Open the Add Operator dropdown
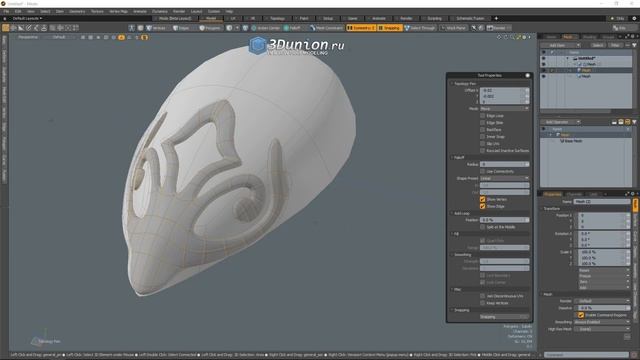Screen dimensions: 640x360 (560, 122)
